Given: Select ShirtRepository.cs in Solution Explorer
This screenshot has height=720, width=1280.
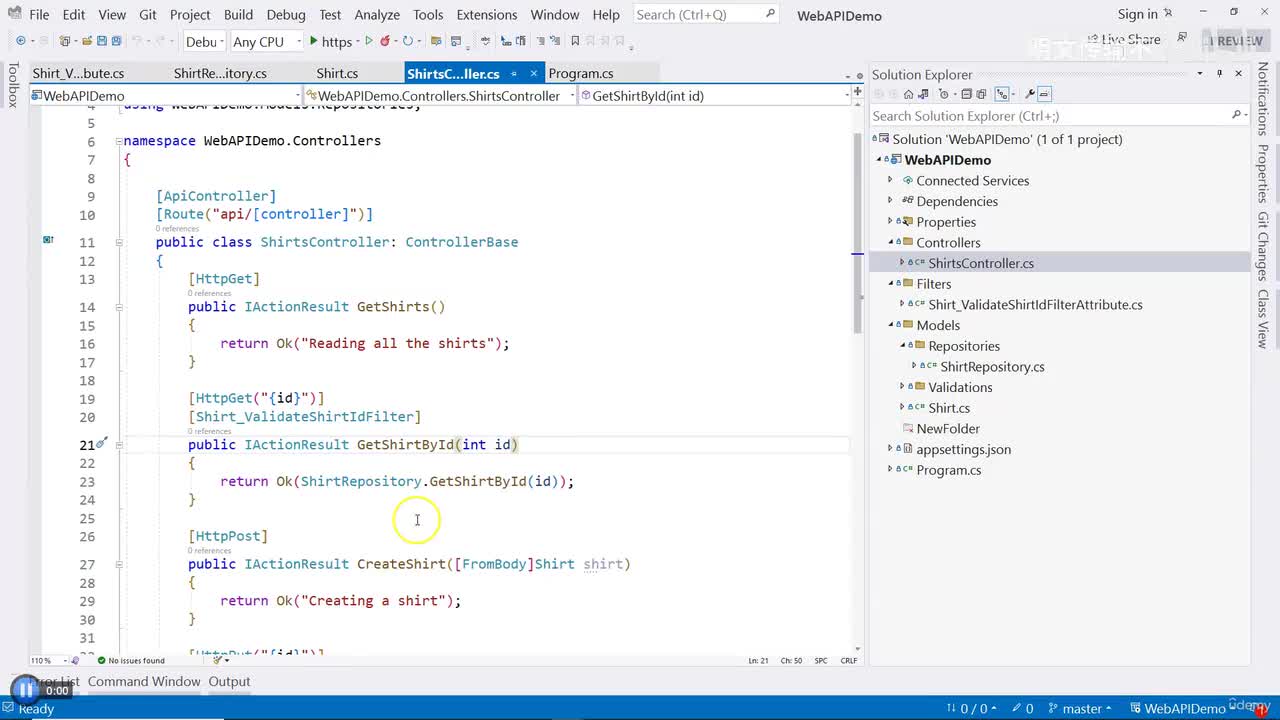Looking at the screenshot, I should (x=992, y=367).
